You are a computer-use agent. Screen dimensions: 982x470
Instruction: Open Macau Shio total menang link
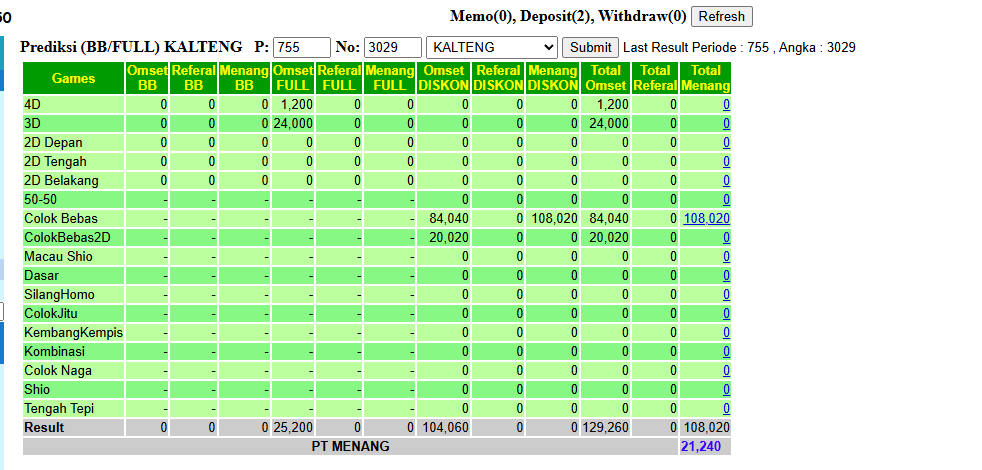pos(726,257)
